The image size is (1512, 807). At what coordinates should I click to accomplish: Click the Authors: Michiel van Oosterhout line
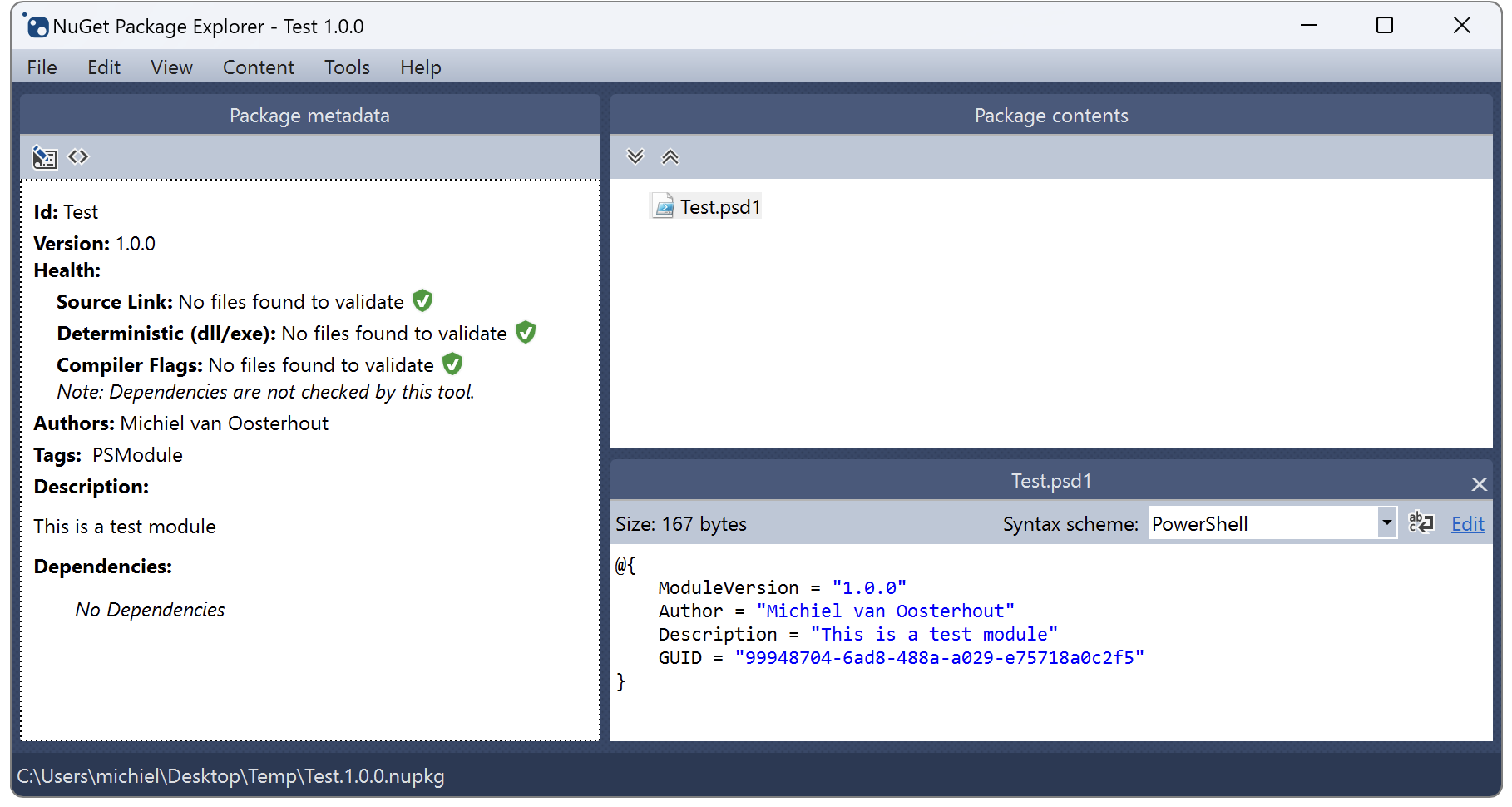[x=181, y=423]
